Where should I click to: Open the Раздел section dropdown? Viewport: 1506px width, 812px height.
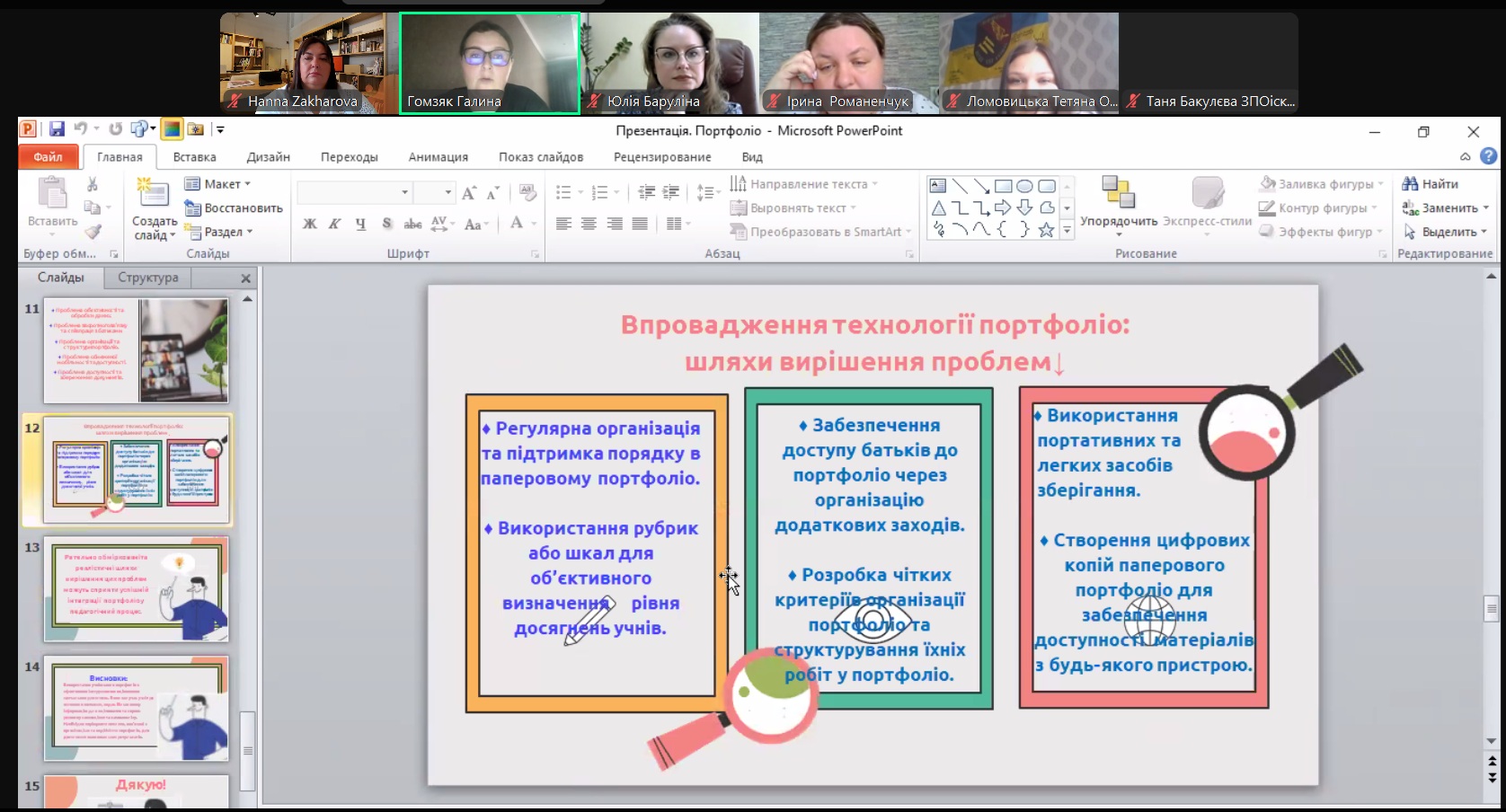pyautogui.click(x=219, y=232)
